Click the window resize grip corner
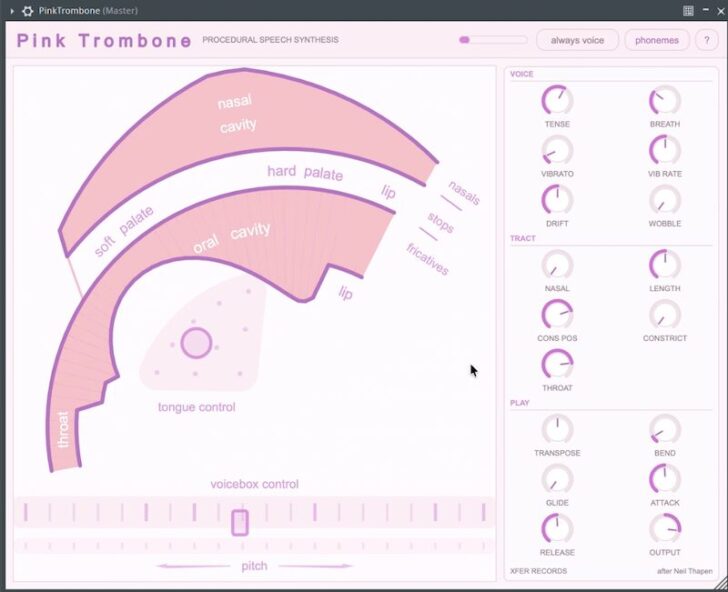 (x=721, y=585)
